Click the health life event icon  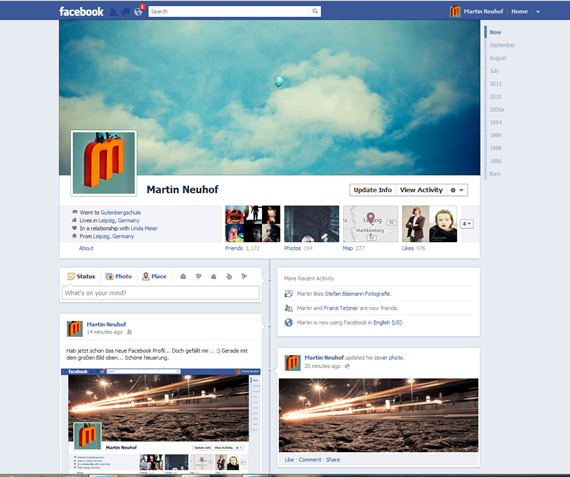[x=229, y=276]
